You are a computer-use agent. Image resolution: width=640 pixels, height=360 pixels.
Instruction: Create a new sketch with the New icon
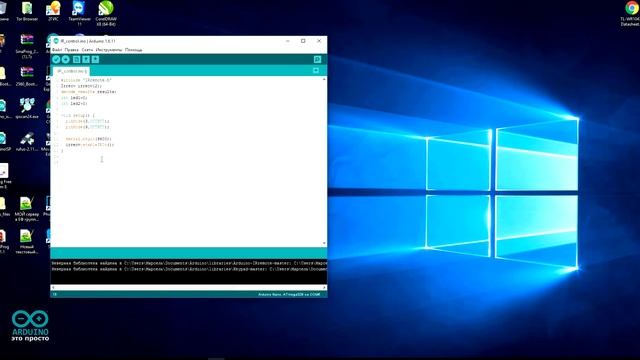[x=76, y=60]
